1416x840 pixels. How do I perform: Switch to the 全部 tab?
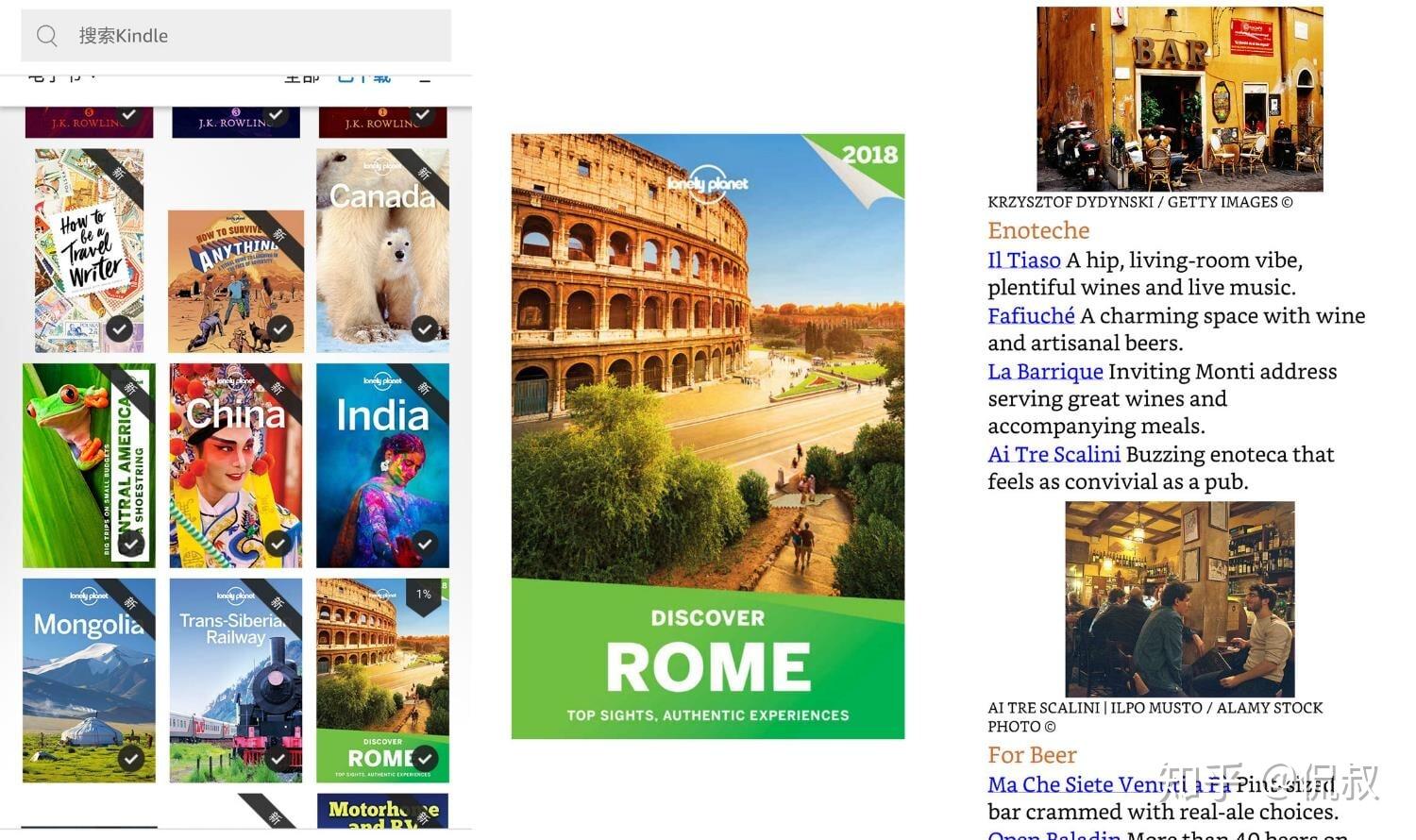tap(302, 77)
